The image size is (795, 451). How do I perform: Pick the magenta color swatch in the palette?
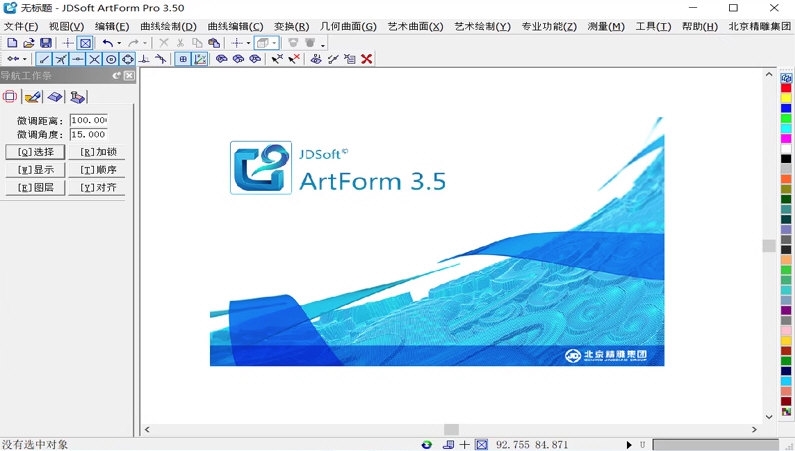(x=786, y=139)
